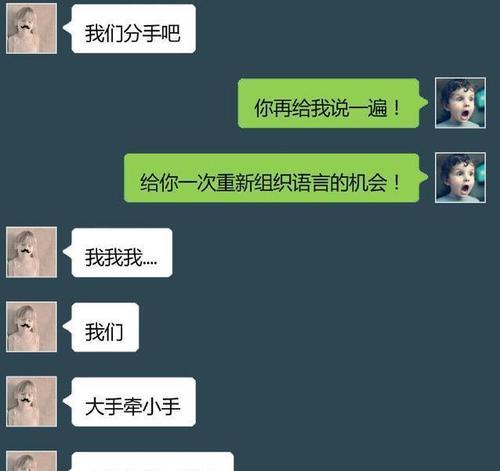Click the trailing dots in "我我我...."
The height and width of the screenshot is (471, 500).
tap(150, 263)
